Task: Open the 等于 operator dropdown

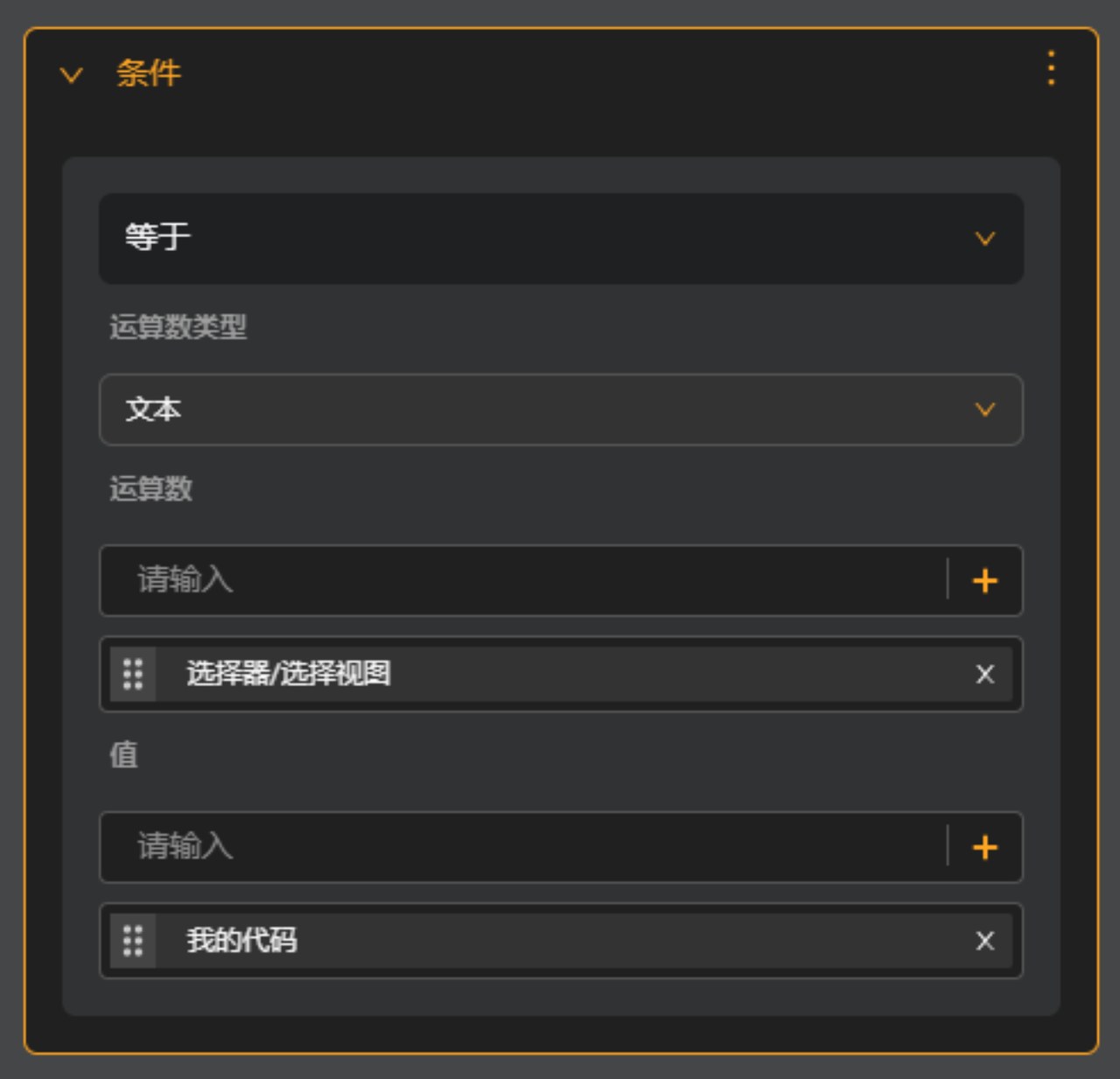Action: [x=561, y=238]
